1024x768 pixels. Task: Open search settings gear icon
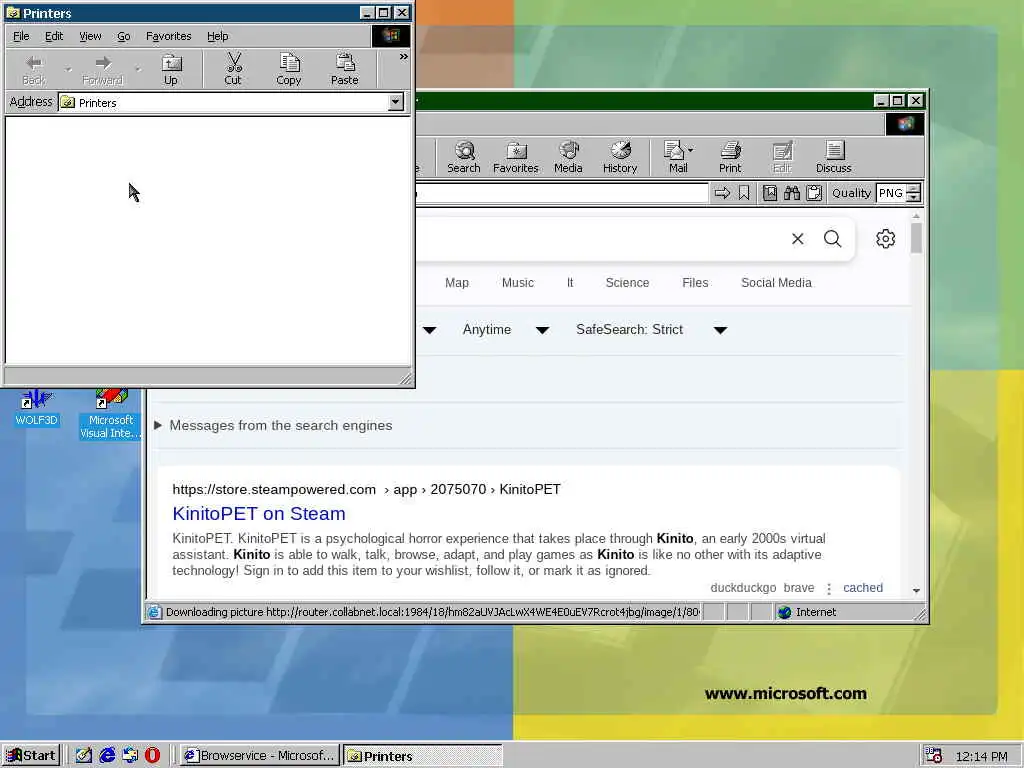(886, 239)
